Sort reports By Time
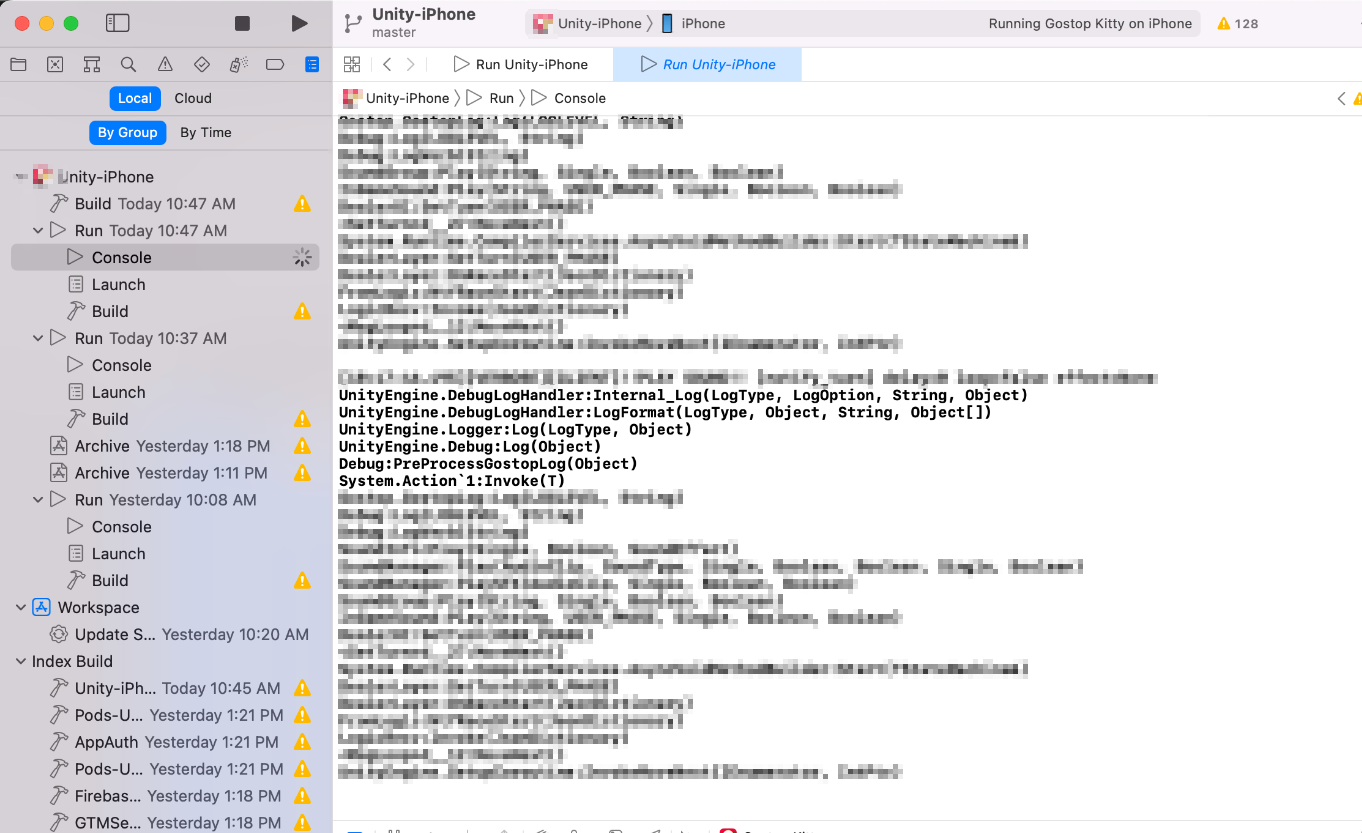 tap(206, 132)
